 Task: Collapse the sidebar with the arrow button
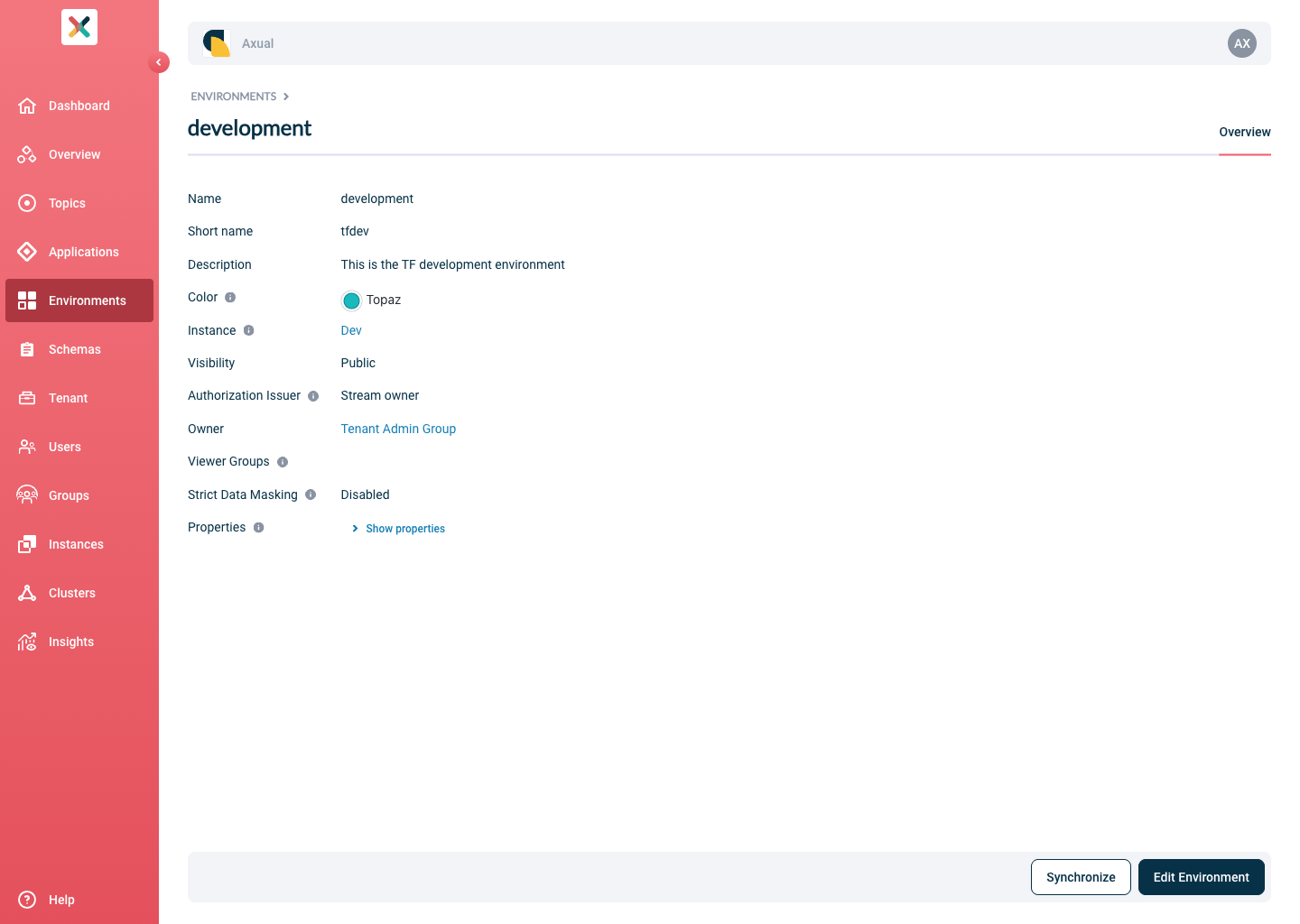[x=159, y=62]
